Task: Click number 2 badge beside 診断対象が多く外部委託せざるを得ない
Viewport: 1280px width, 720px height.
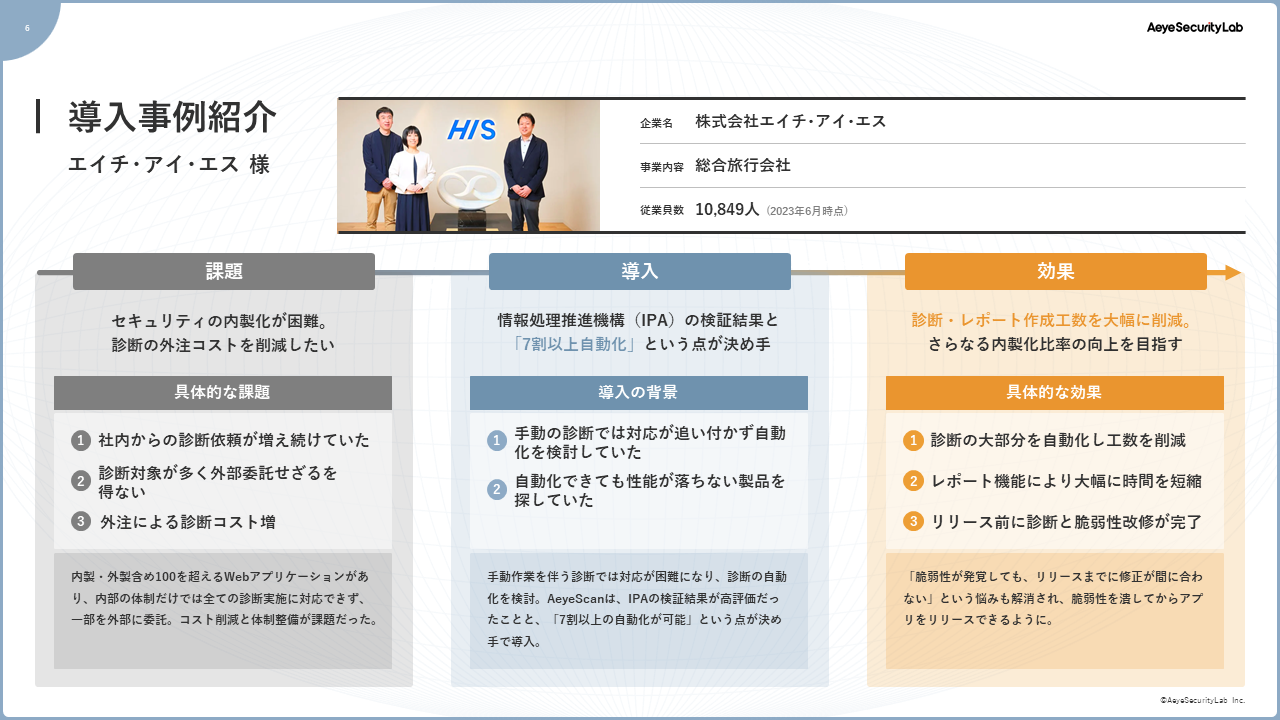Action: click(x=81, y=481)
